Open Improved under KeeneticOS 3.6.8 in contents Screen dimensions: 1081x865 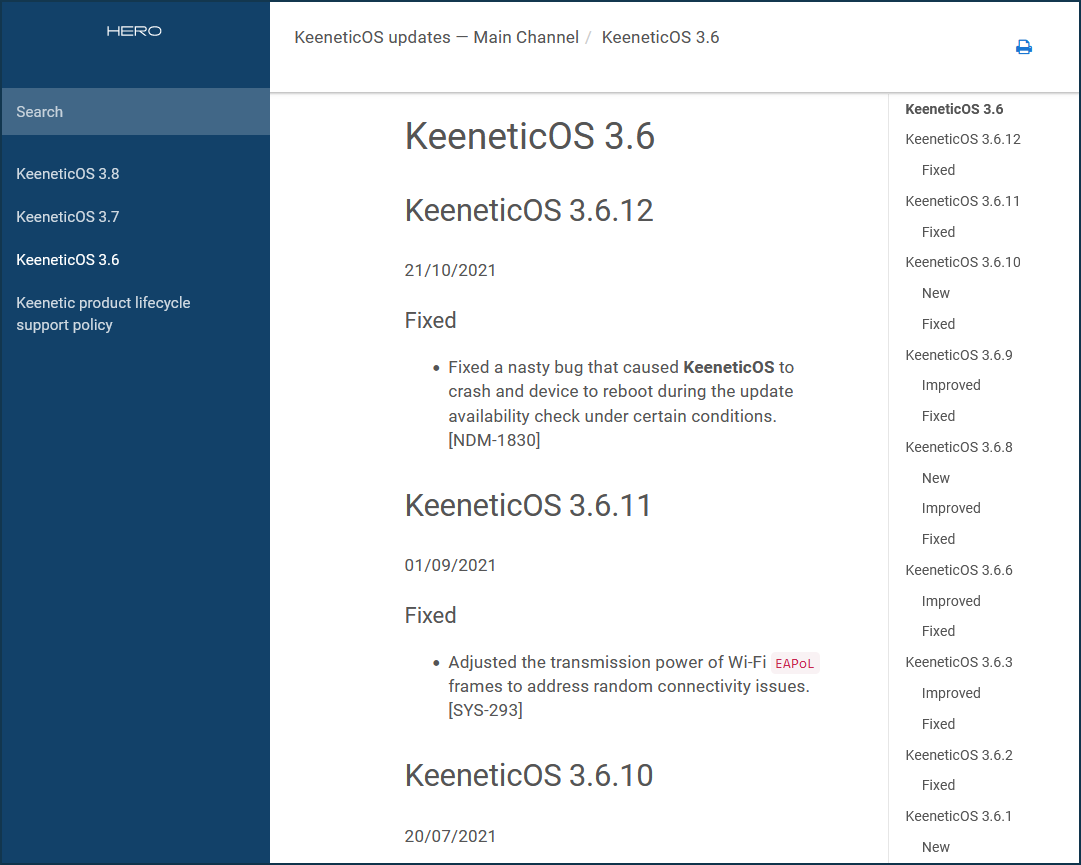pos(951,508)
